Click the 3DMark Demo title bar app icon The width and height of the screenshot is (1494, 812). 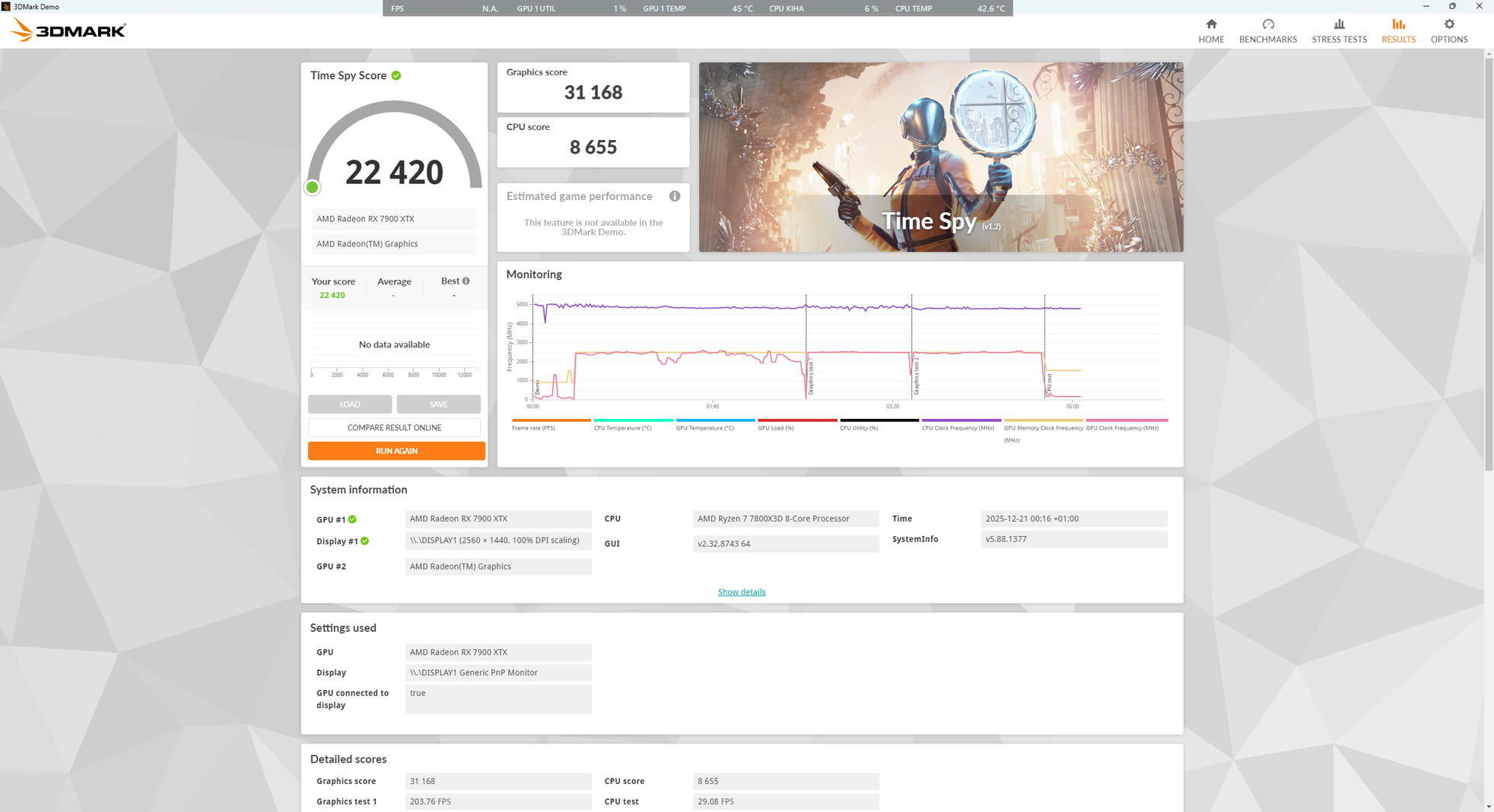click(x=6, y=6)
